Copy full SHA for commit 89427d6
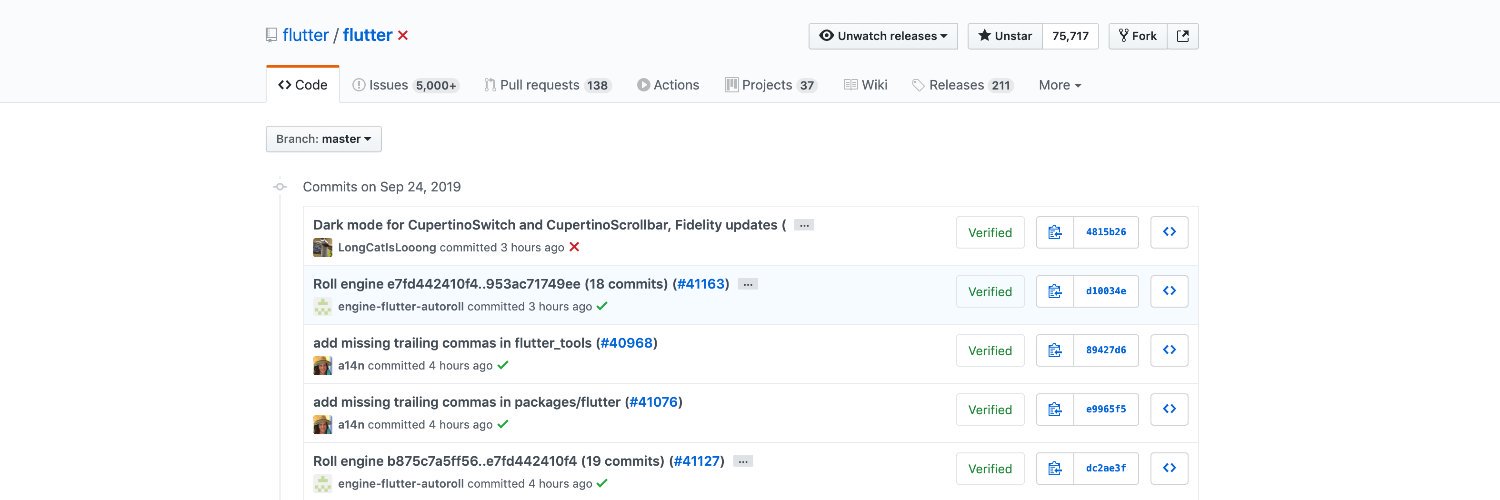1500x500 pixels. pos(1055,350)
